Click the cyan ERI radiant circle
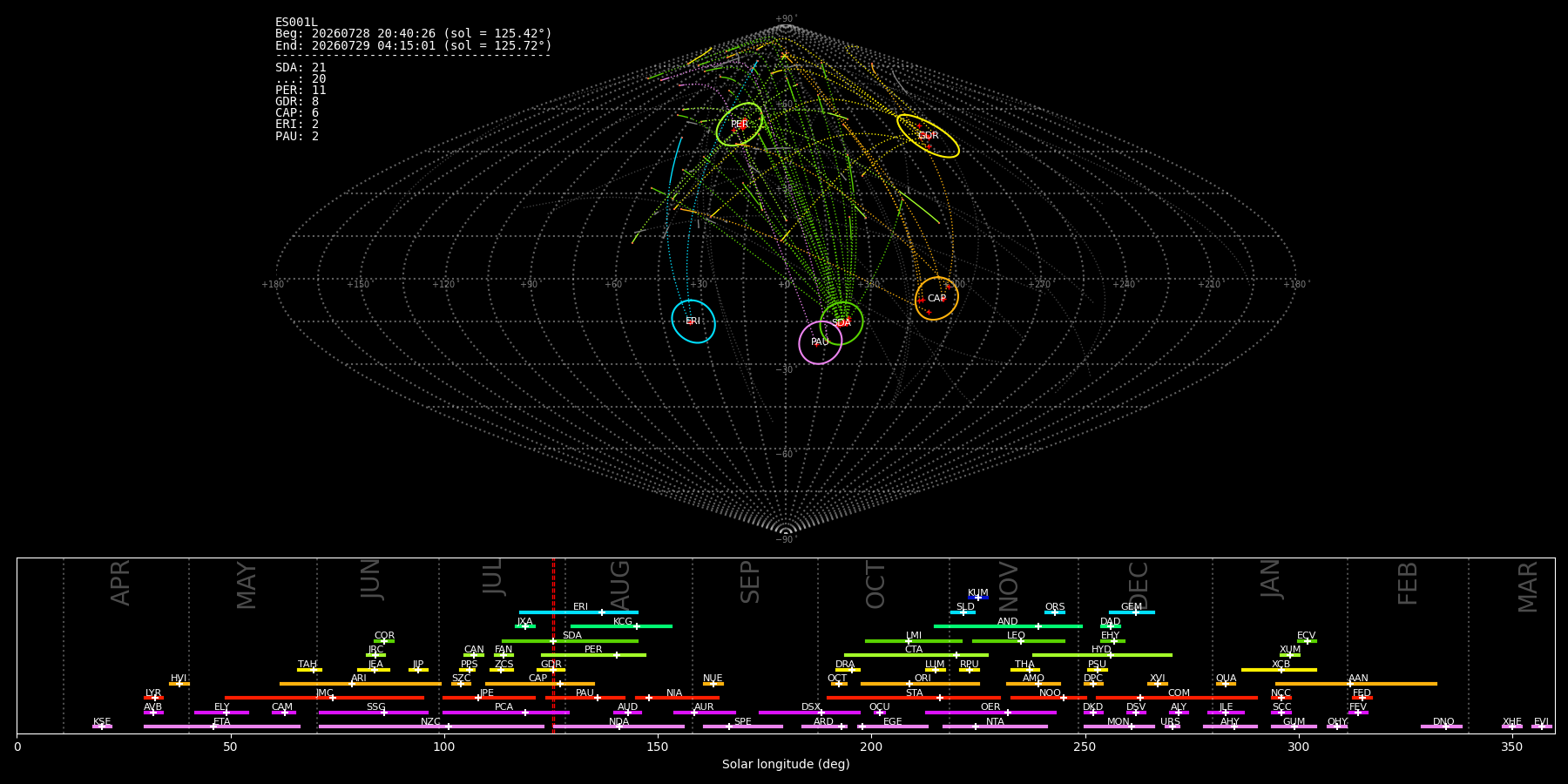Image resolution: width=1568 pixels, height=784 pixels. (693, 321)
